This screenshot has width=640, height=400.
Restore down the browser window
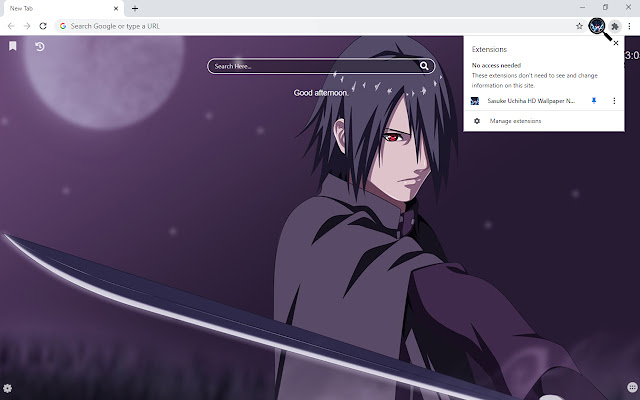coord(605,7)
